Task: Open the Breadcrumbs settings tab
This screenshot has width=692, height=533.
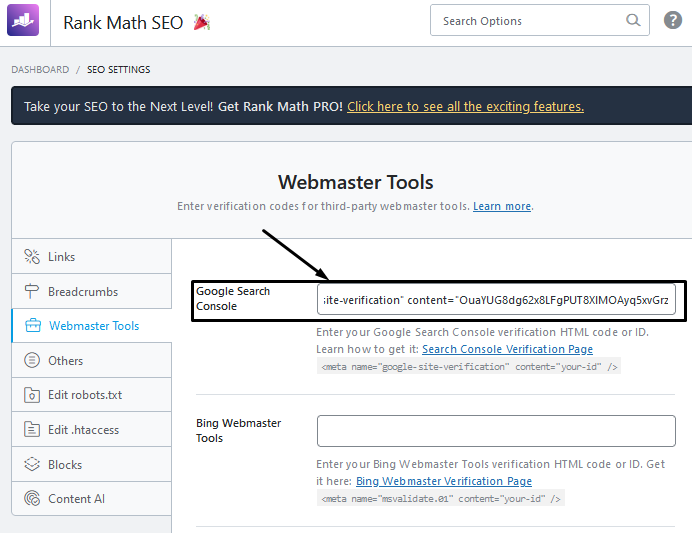Action: click(x=92, y=291)
